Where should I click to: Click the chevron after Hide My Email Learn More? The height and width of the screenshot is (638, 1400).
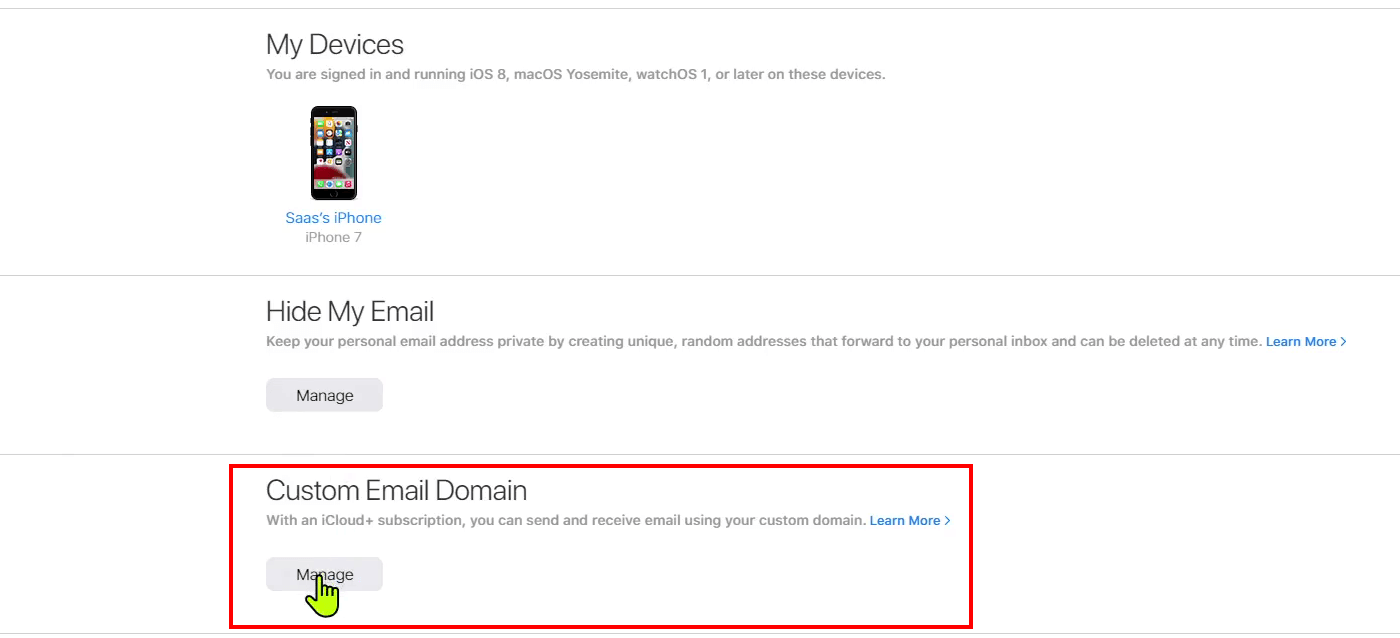1344,341
